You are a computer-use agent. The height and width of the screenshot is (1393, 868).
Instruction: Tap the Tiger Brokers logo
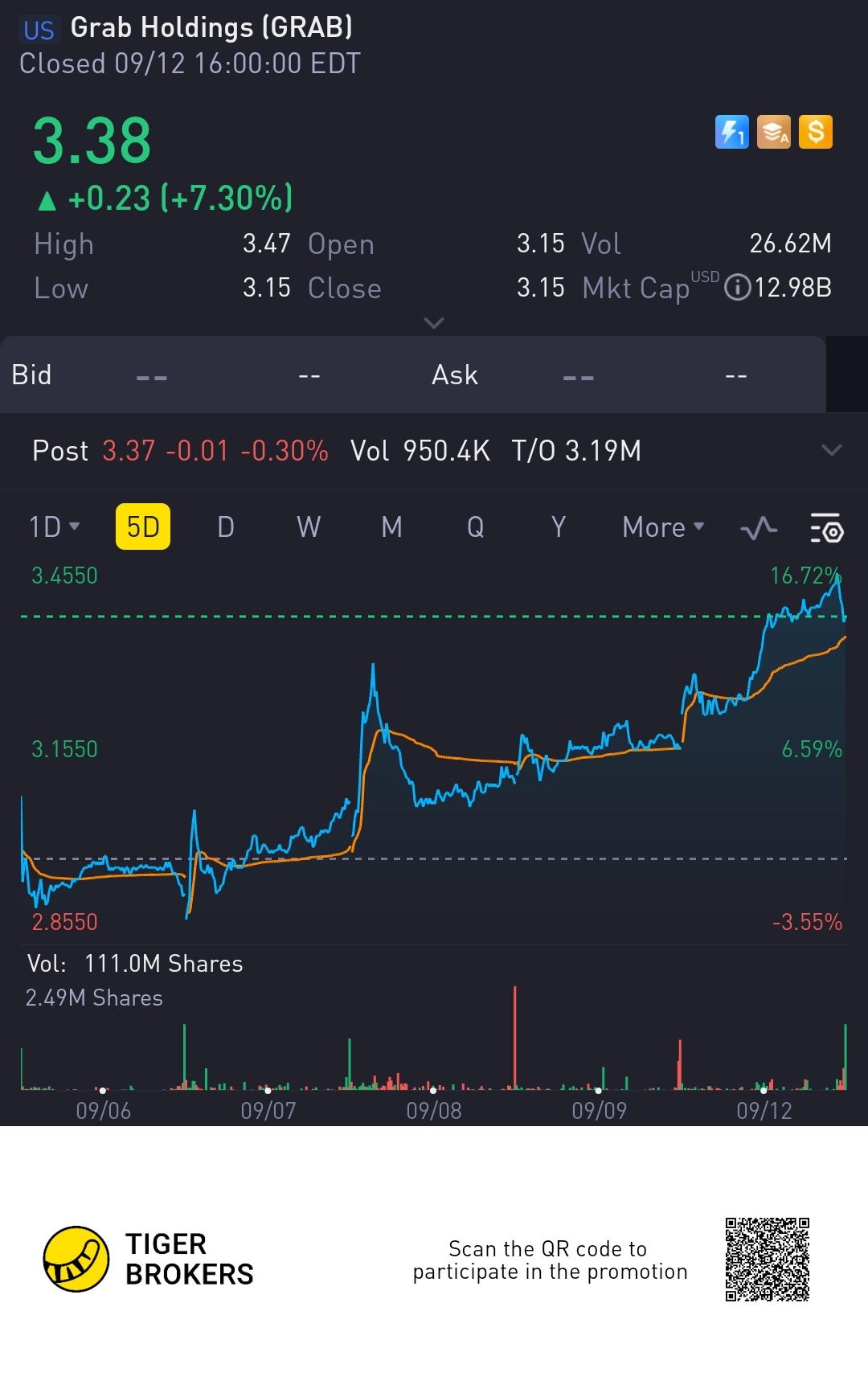76,1259
